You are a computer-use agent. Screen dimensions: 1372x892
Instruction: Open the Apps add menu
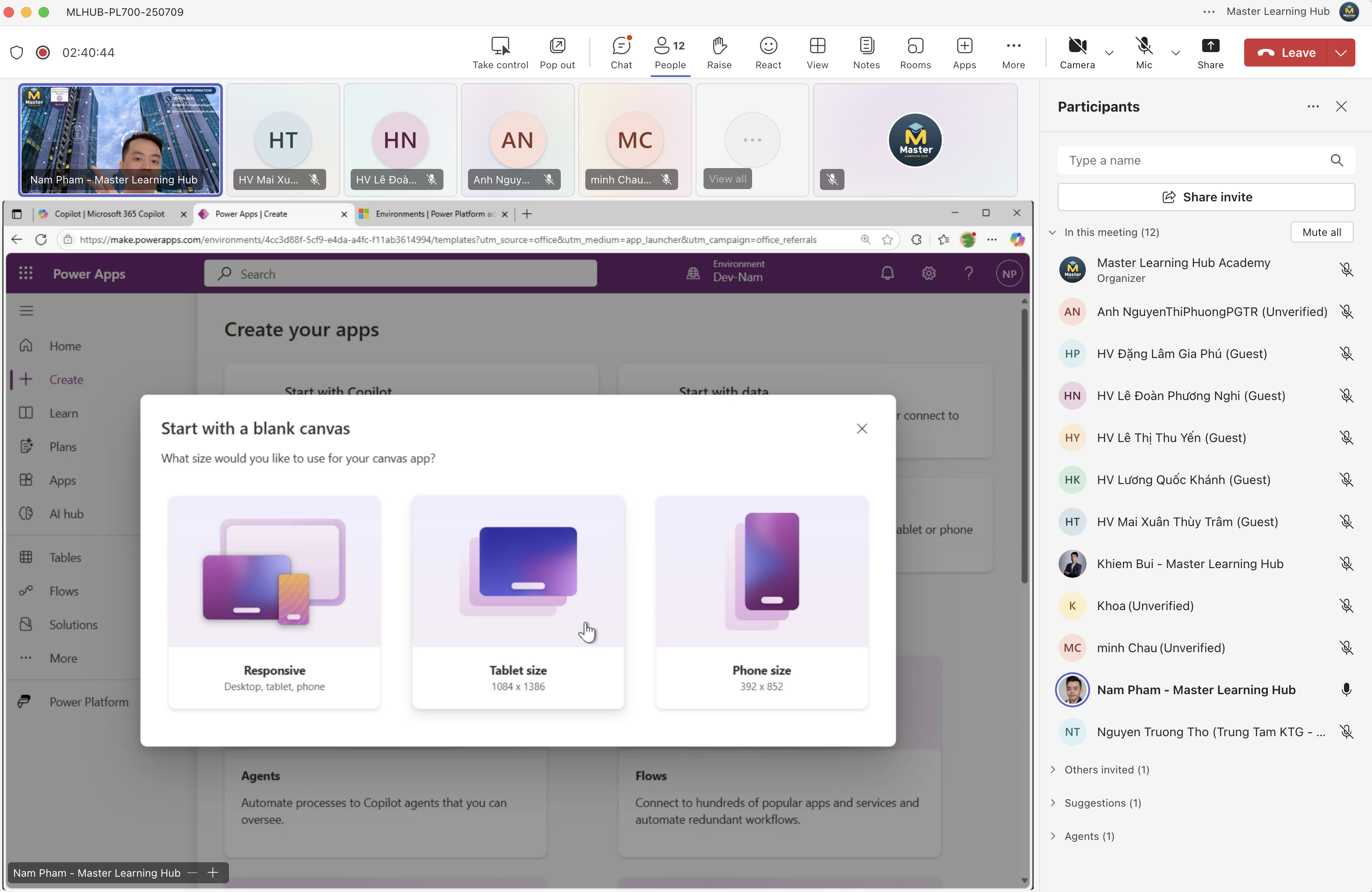(x=964, y=53)
